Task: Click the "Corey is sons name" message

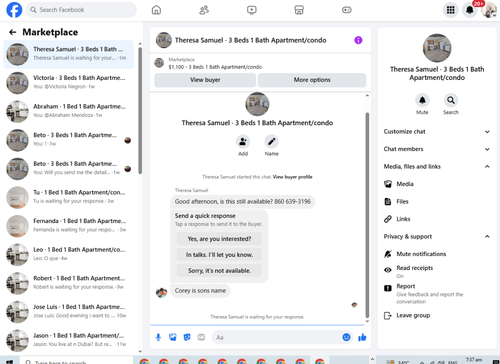Action: (200, 291)
